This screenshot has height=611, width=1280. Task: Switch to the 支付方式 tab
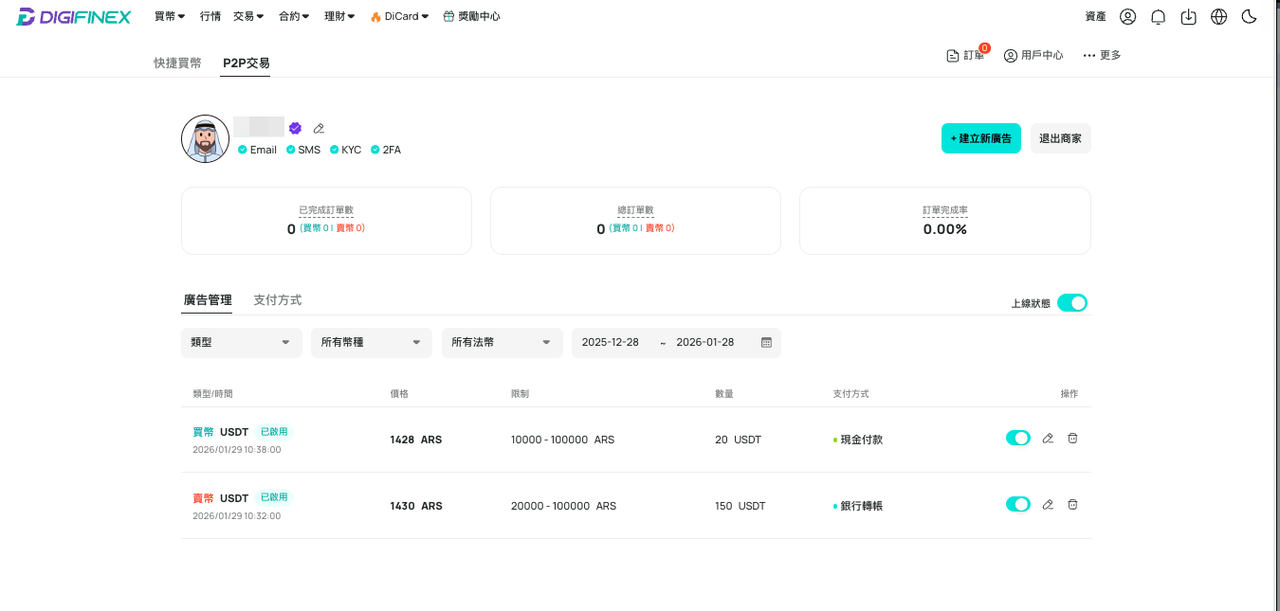pos(277,300)
